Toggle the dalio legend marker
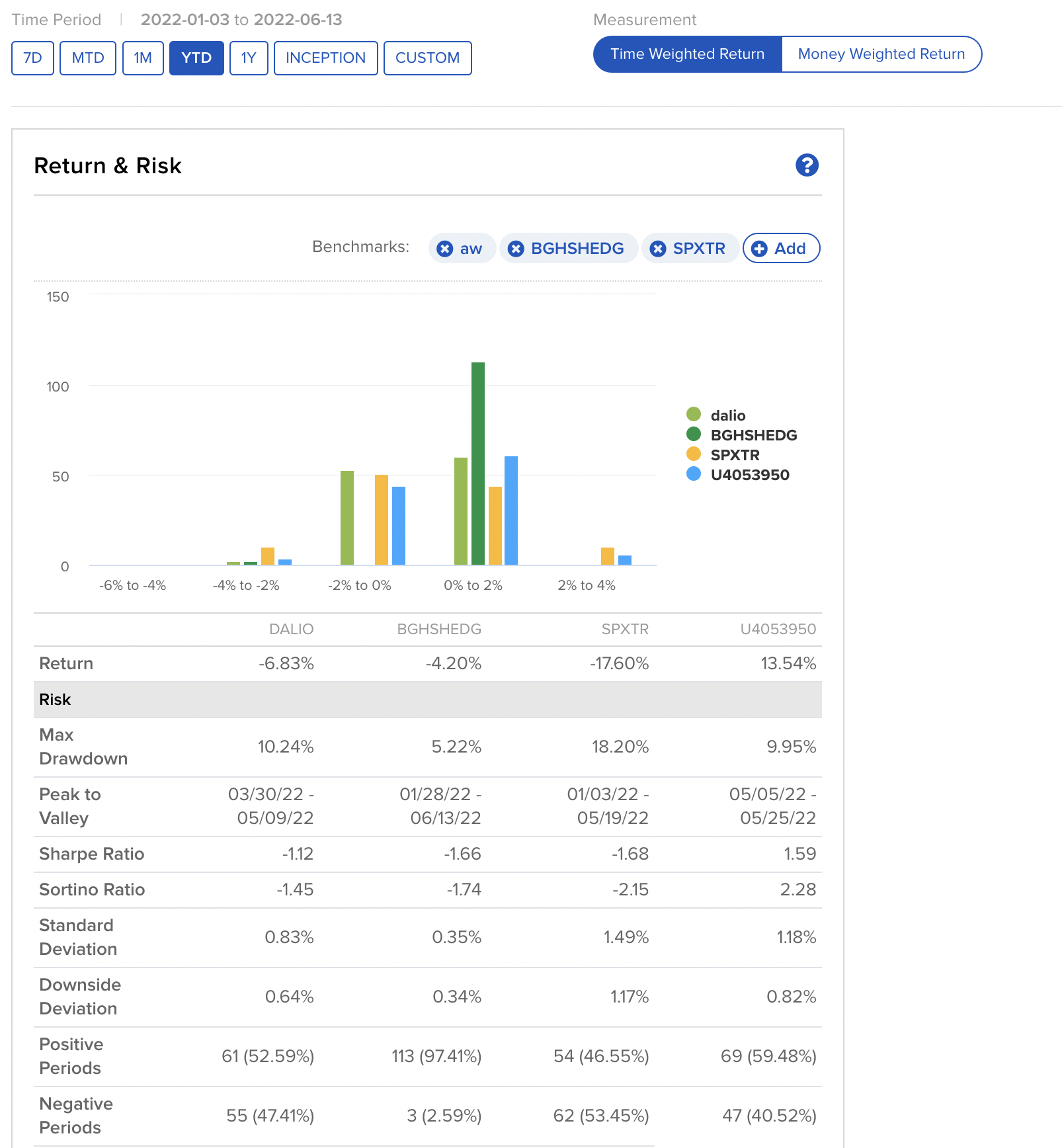Image resolution: width=1062 pixels, height=1148 pixels. (694, 415)
